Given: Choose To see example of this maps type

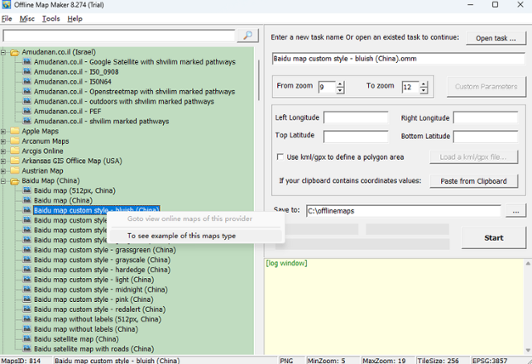Looking at the screenshot, I should pos(195,235).
